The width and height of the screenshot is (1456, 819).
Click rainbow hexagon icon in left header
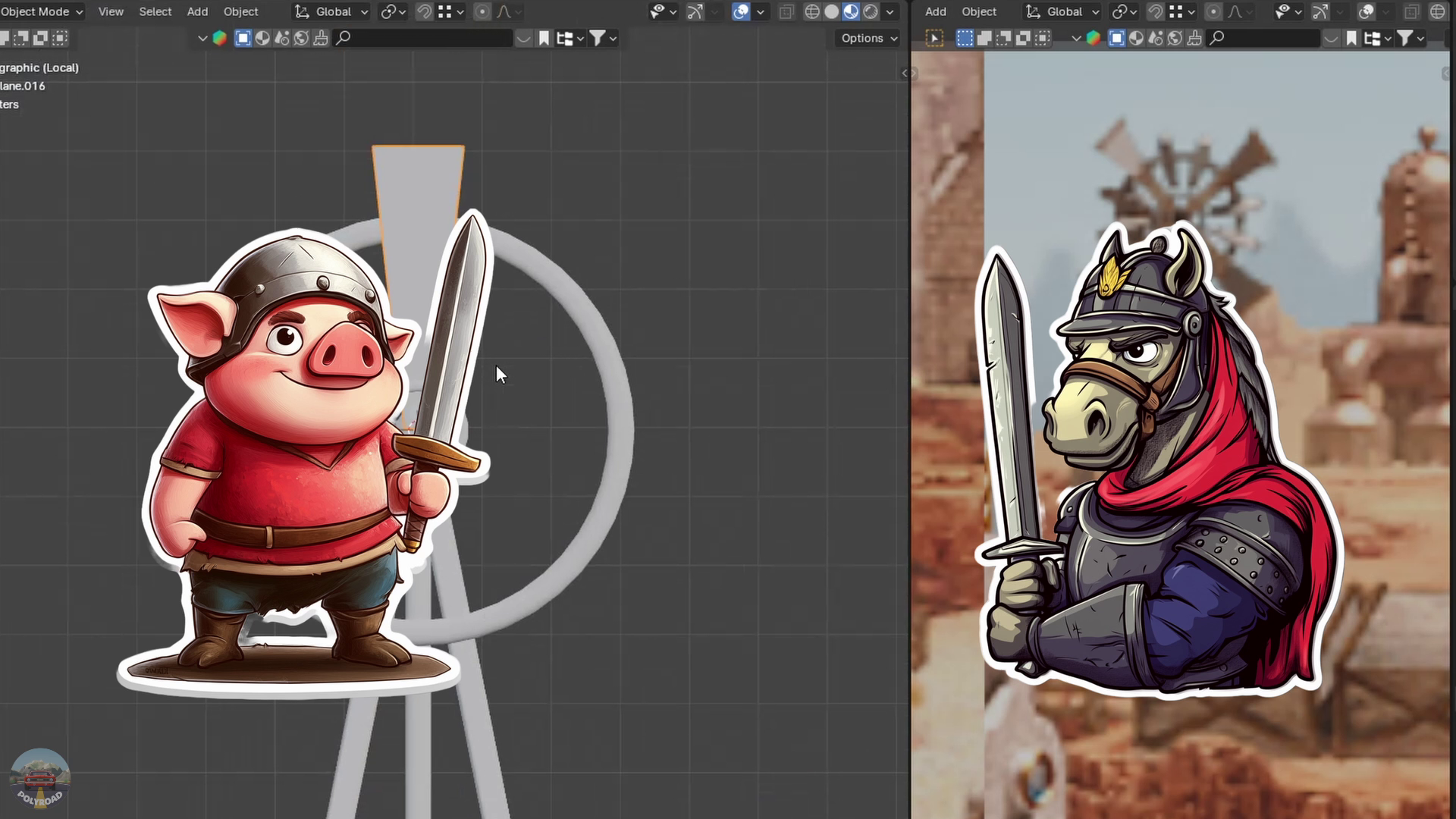point(220,38)
